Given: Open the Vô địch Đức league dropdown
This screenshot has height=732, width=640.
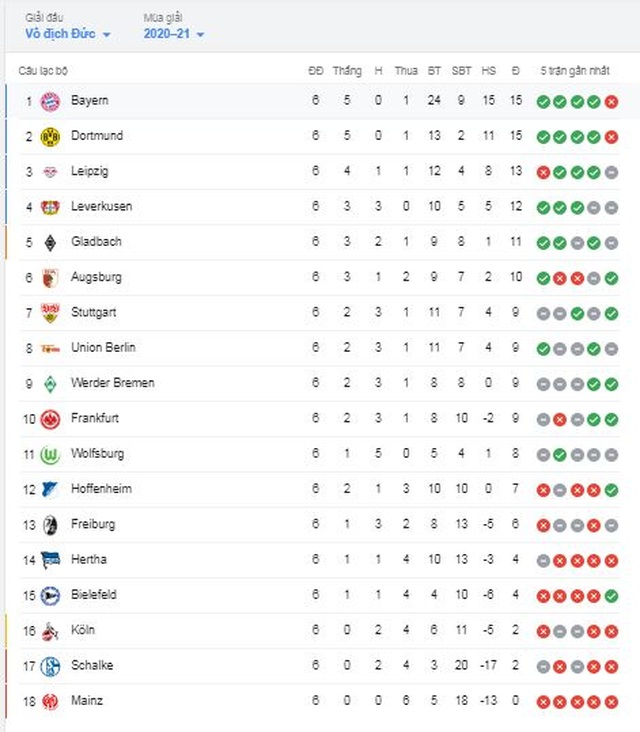Looking at the screenshot, I should tap(68, 35).
